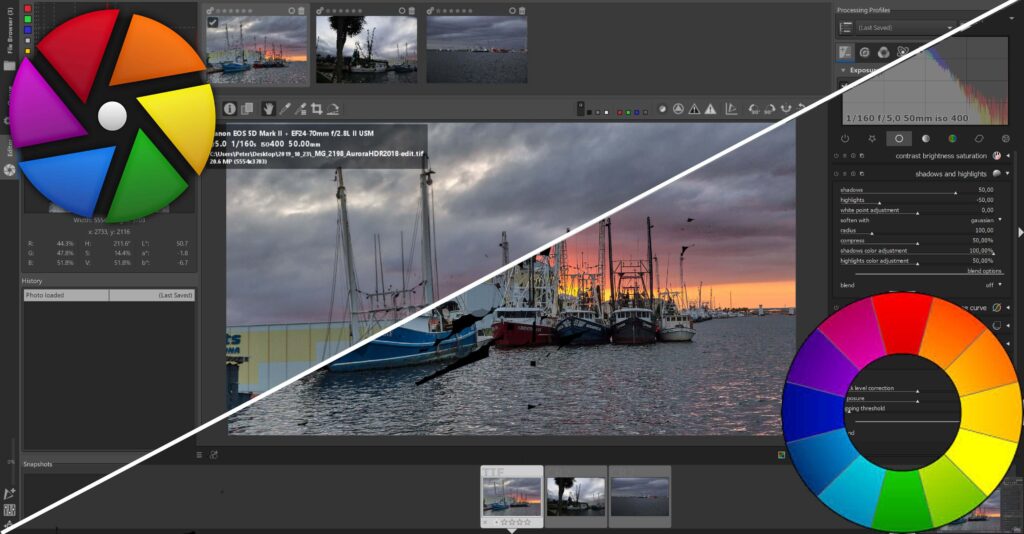This screenshot has height=534, width=1024.
Task: Toggle the clipped shadows warning triangle
Action: pos(694,109)
